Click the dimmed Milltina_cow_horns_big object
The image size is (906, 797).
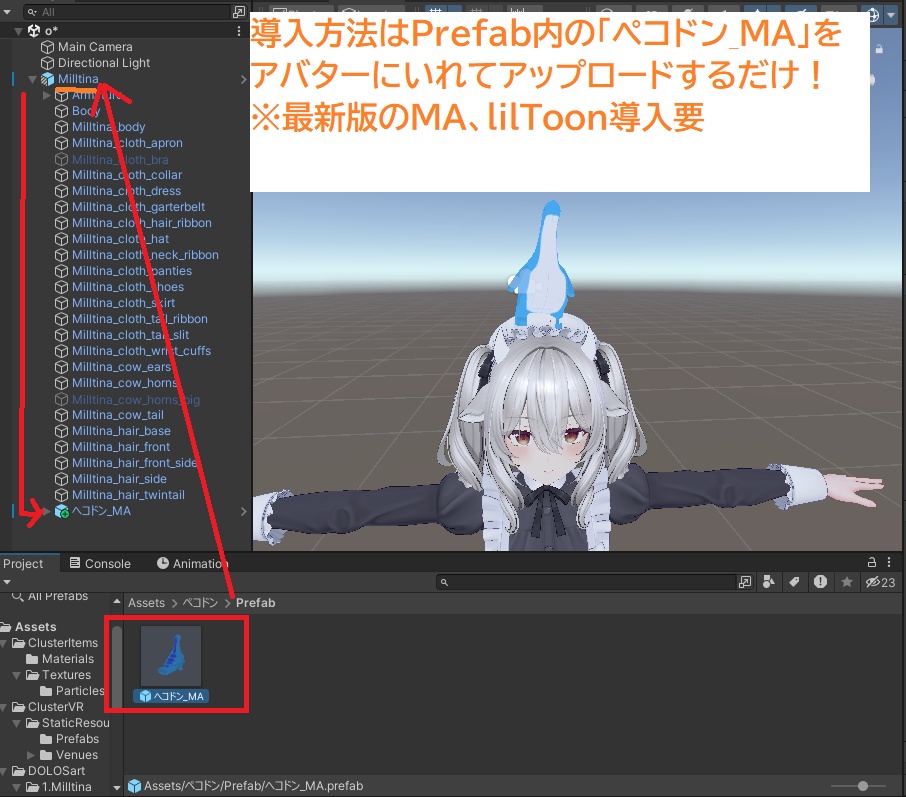click(136, 399)
